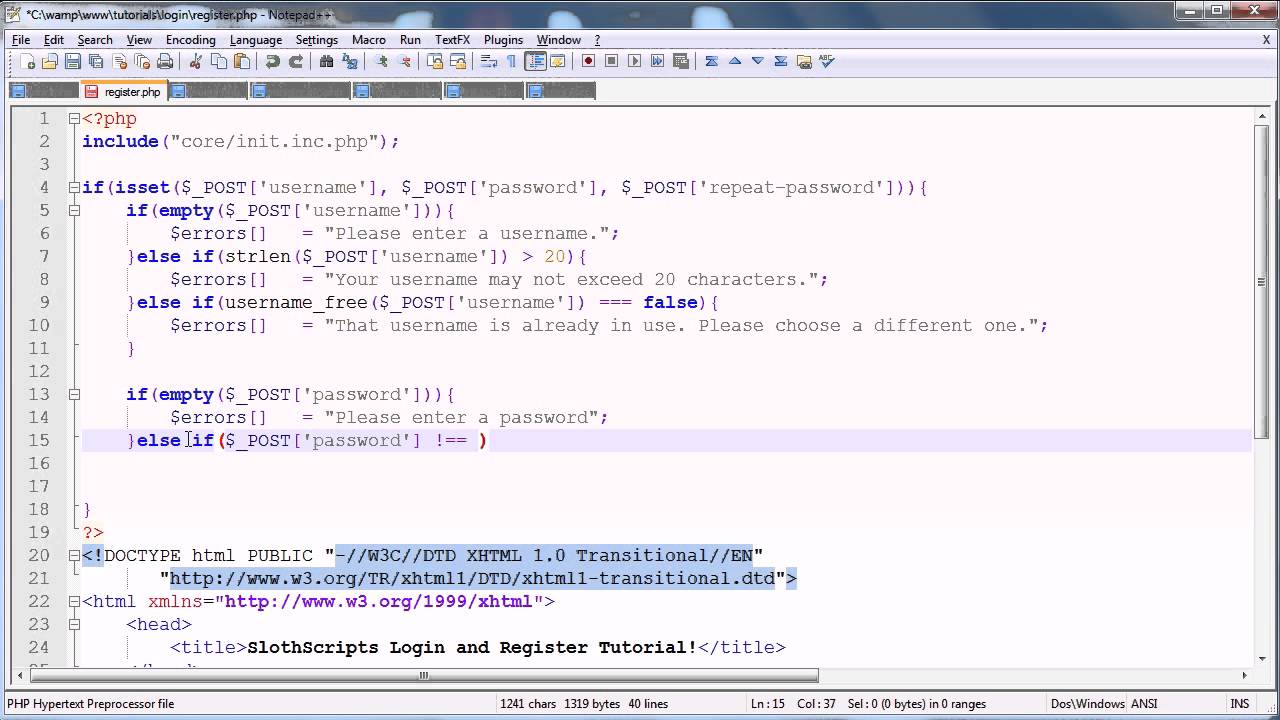Open the Language menu

(x=256, y=40)
